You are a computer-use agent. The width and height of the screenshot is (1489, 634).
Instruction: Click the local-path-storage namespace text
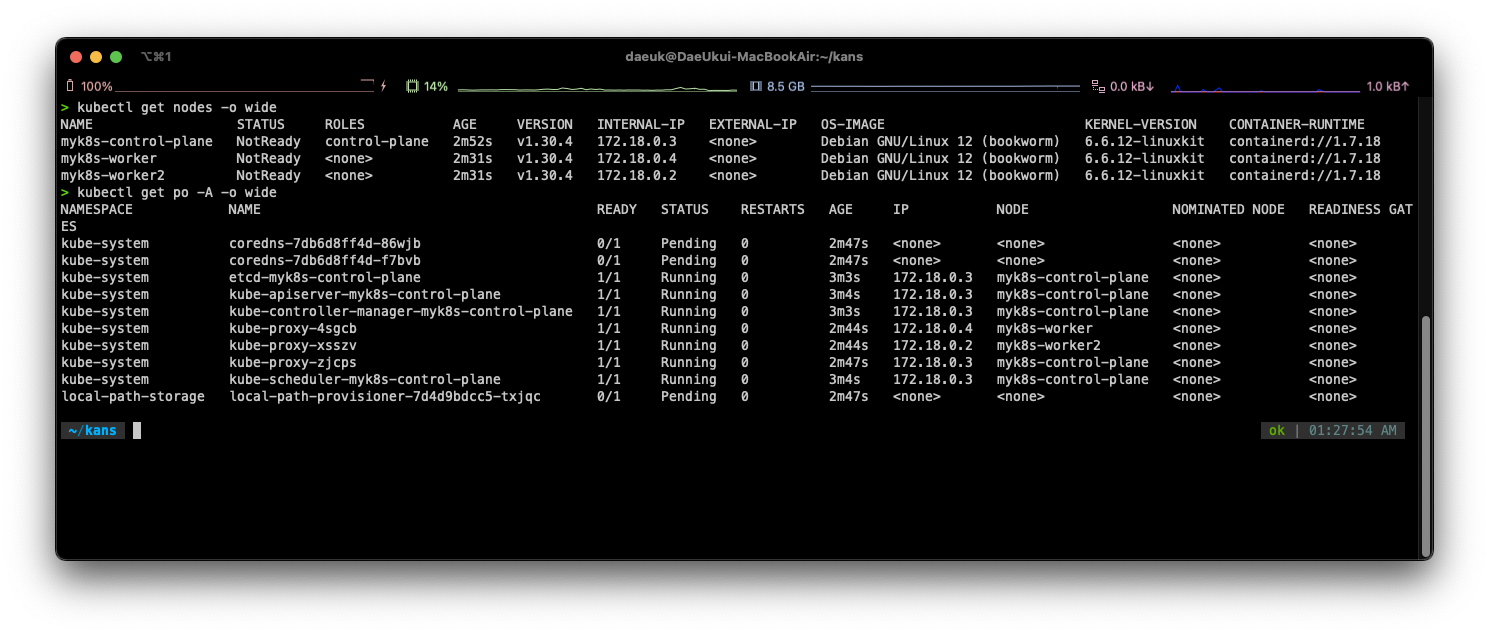pos(133,396)
